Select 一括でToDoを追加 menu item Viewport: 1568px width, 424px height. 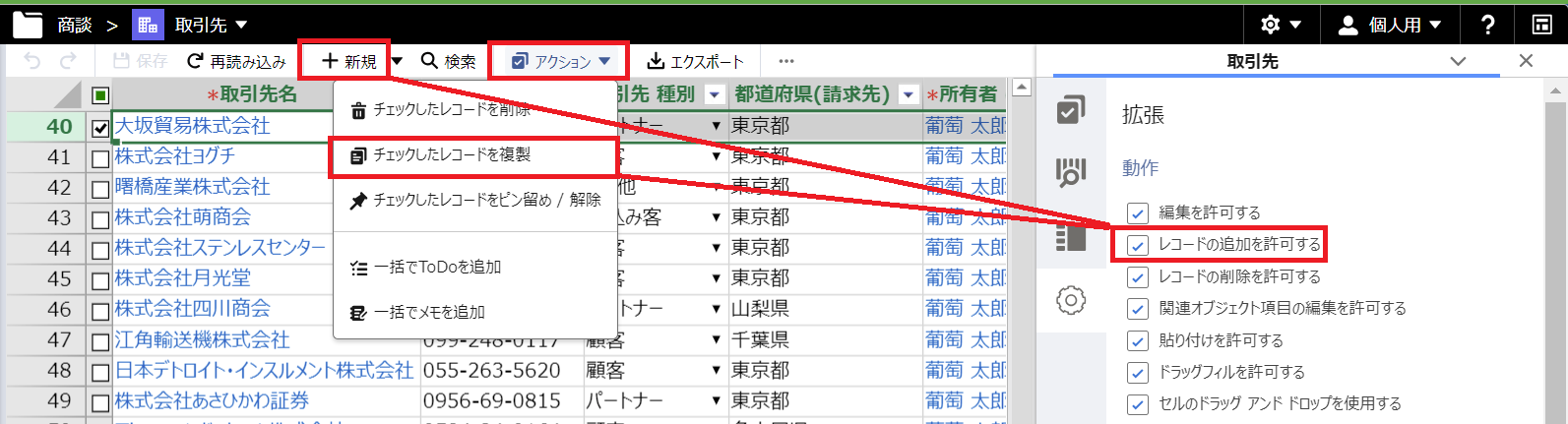[x=475, y=267]
